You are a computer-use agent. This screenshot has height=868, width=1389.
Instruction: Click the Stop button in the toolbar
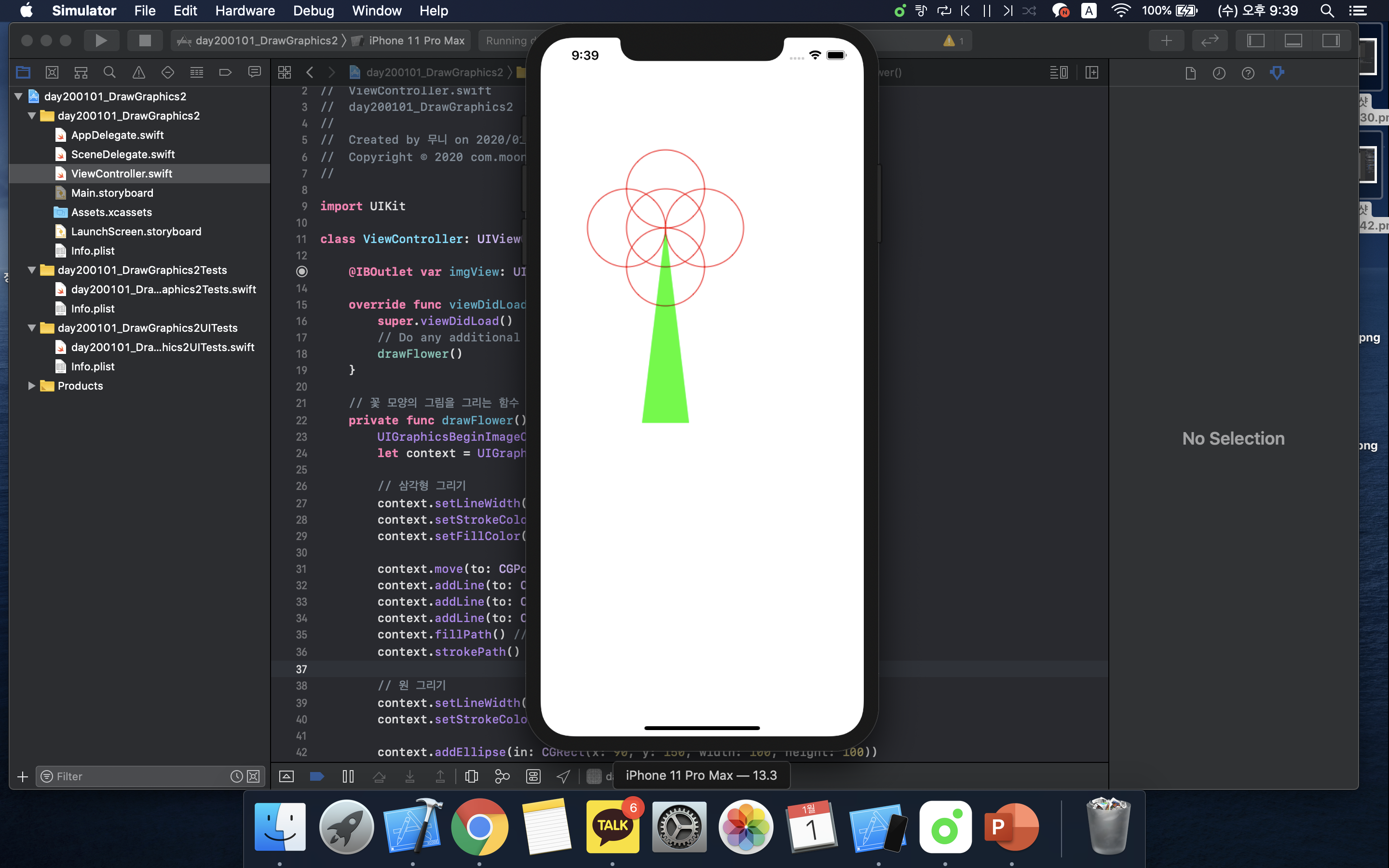coord(145,40)
